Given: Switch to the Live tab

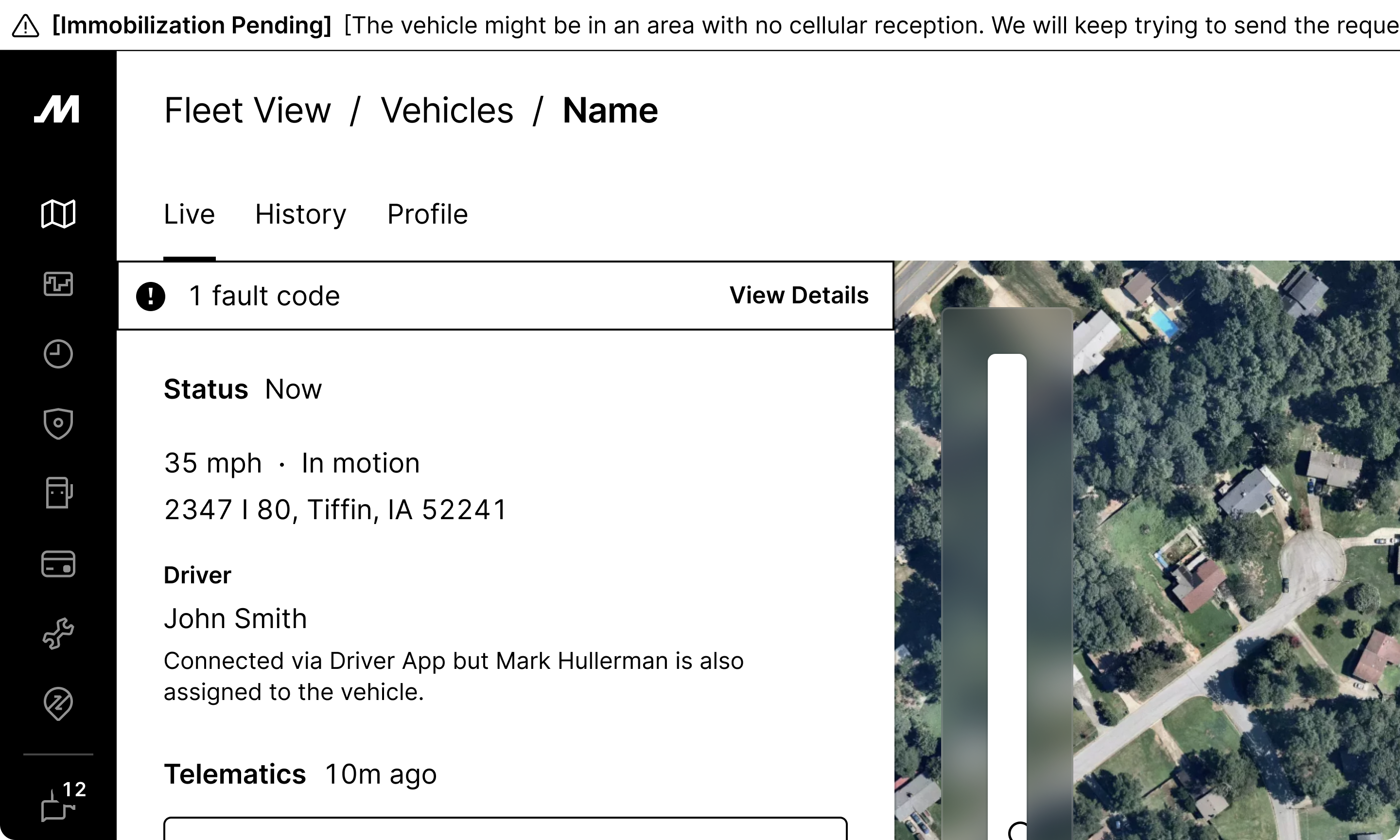Looking at the screenshot, I should [x=190, y=214].
